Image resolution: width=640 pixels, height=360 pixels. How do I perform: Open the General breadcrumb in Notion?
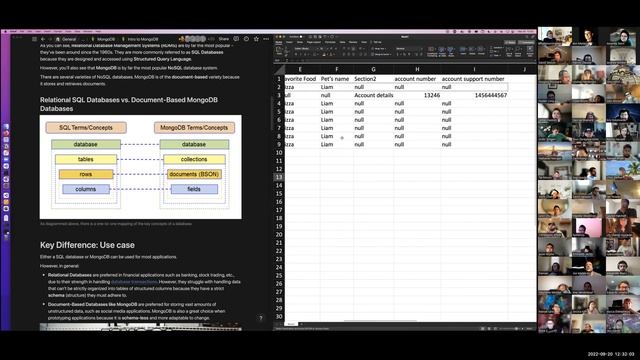point(66,39)
